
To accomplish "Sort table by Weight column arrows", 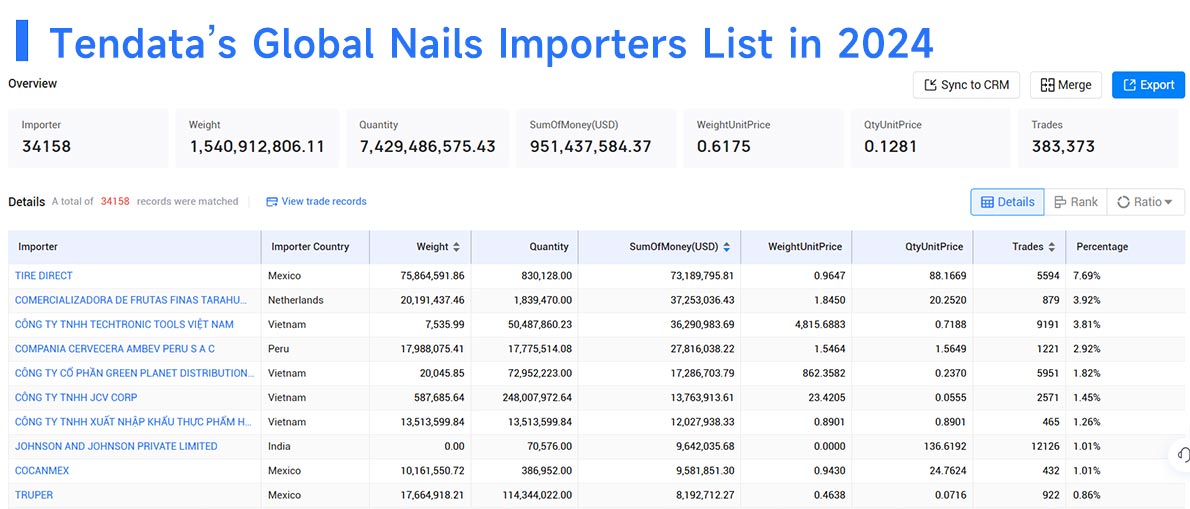I will click(456, 247).
